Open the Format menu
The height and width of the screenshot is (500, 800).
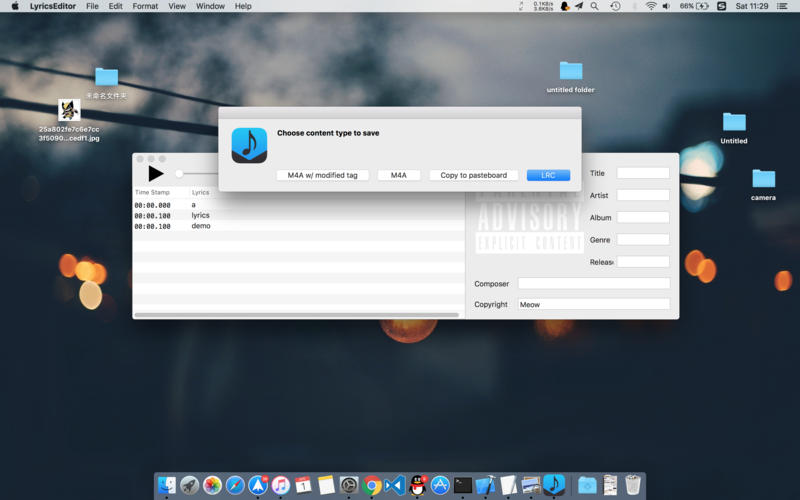pyautogui.click(x=145, y=6)
